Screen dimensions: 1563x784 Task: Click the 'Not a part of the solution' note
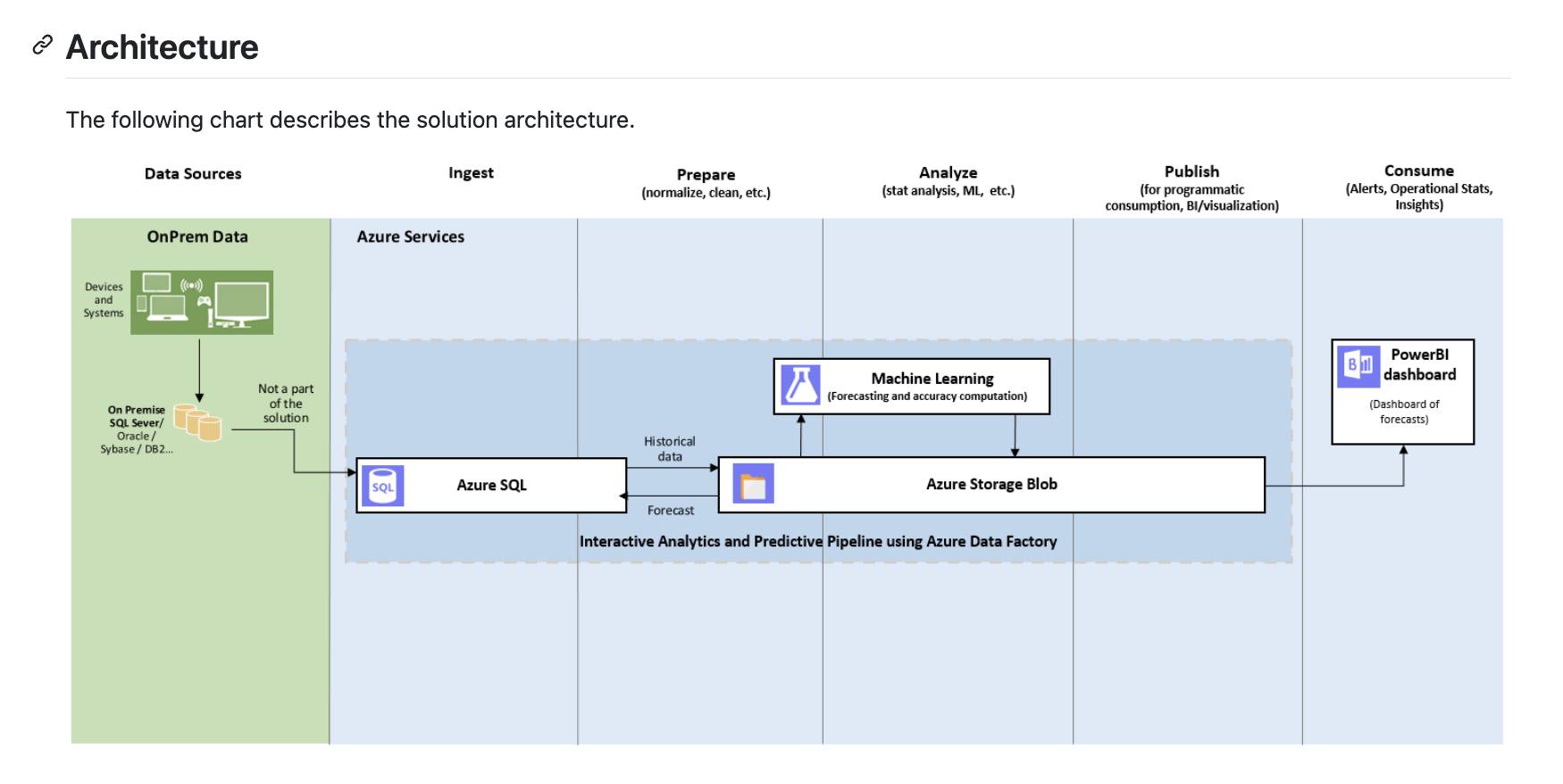(286, 404)
